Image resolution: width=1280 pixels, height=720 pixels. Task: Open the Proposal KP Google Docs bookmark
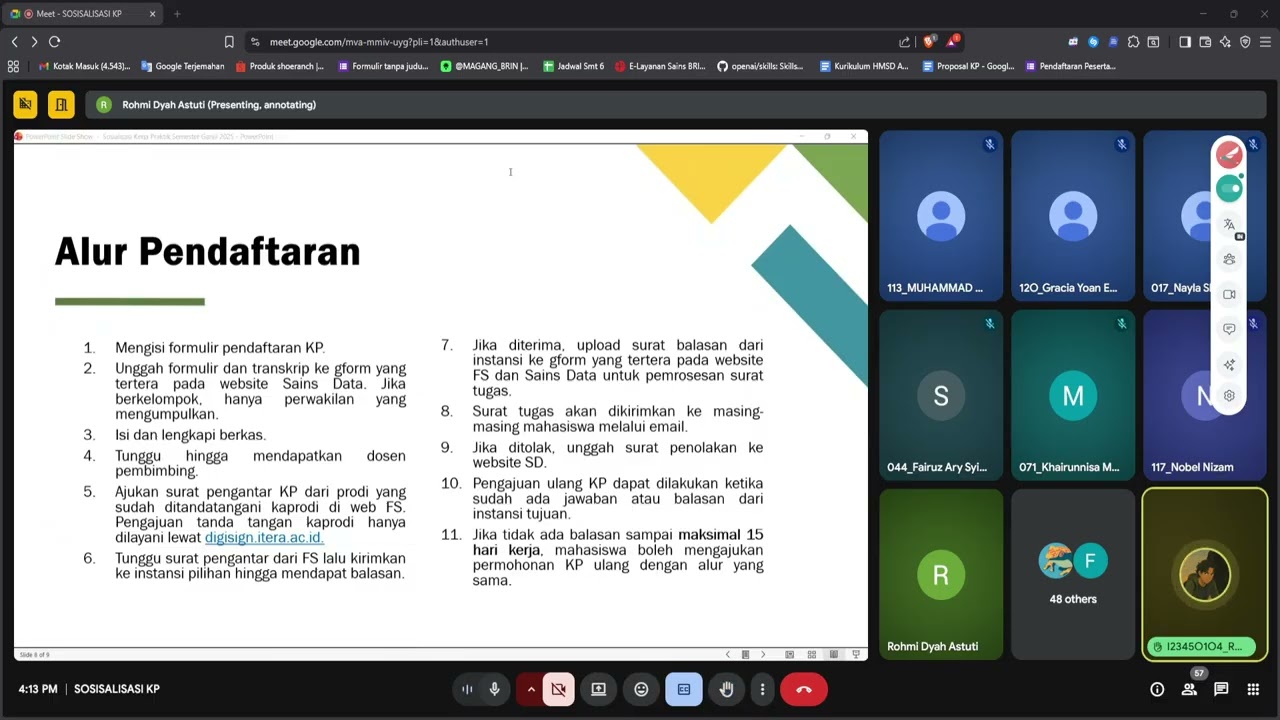click(968, 66)
